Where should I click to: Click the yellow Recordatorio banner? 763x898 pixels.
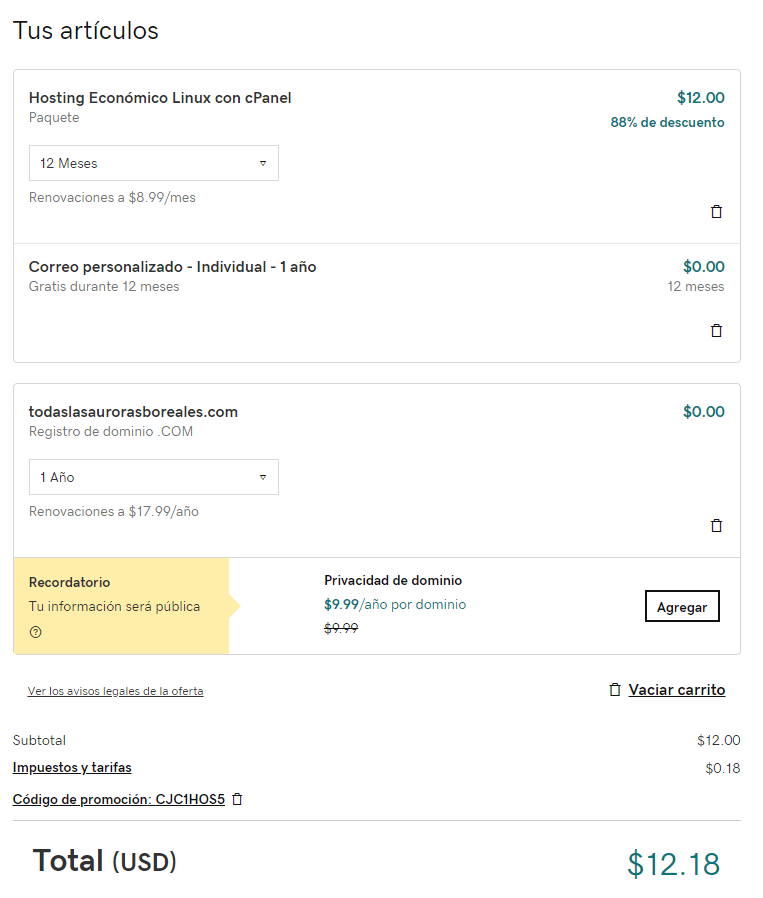[121, 606]
